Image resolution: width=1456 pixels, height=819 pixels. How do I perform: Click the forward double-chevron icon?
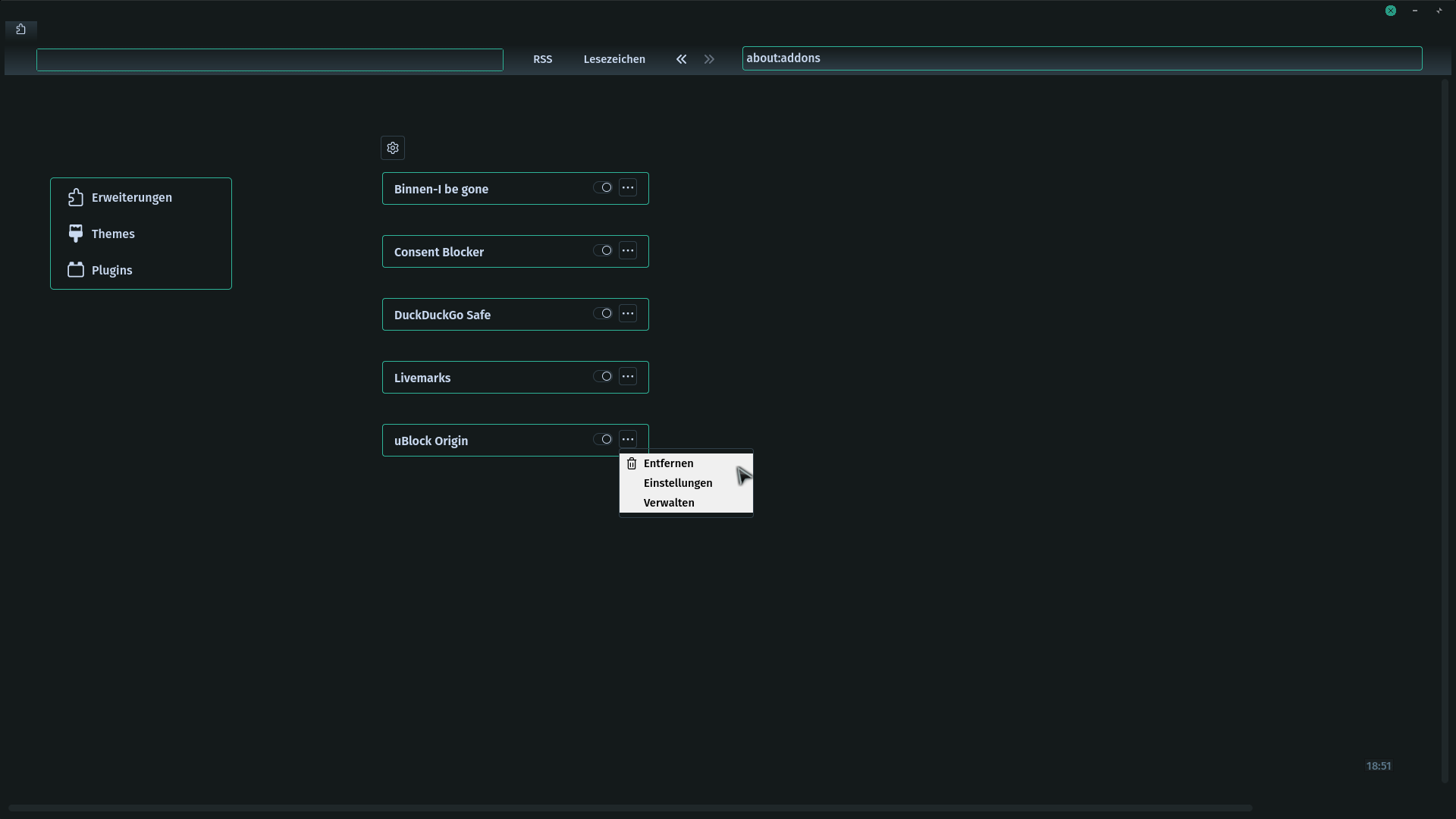point(709,59)
